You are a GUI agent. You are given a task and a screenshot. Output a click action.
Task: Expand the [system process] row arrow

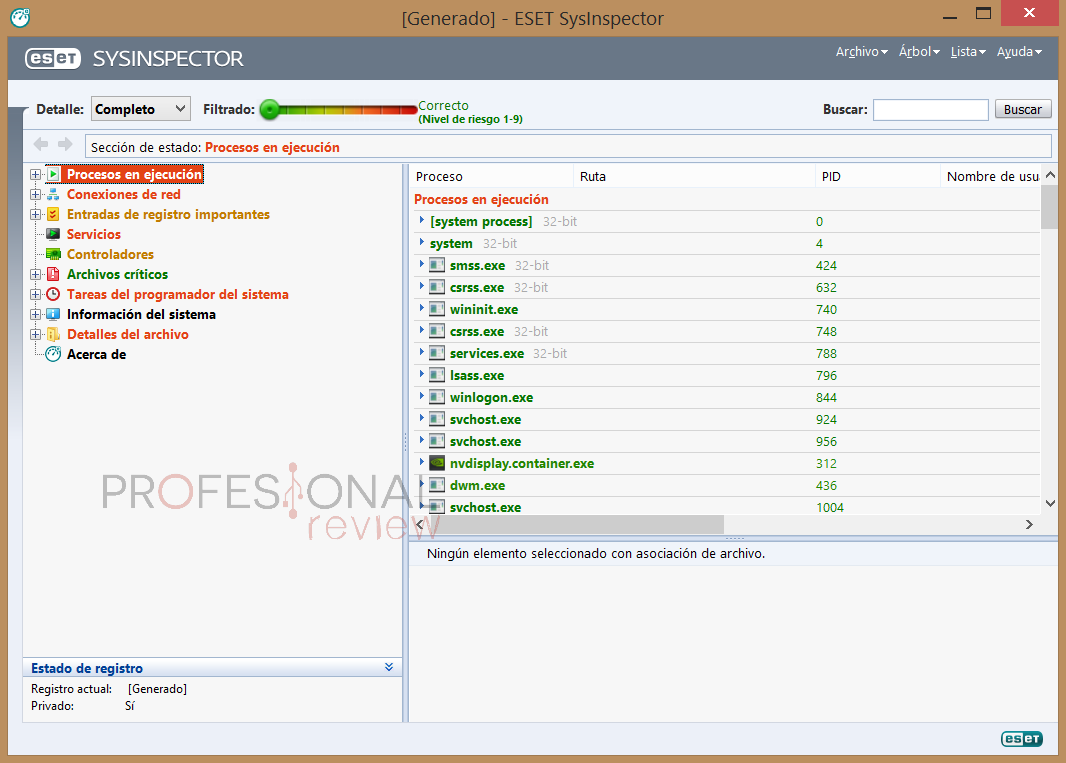pos(422,220)
